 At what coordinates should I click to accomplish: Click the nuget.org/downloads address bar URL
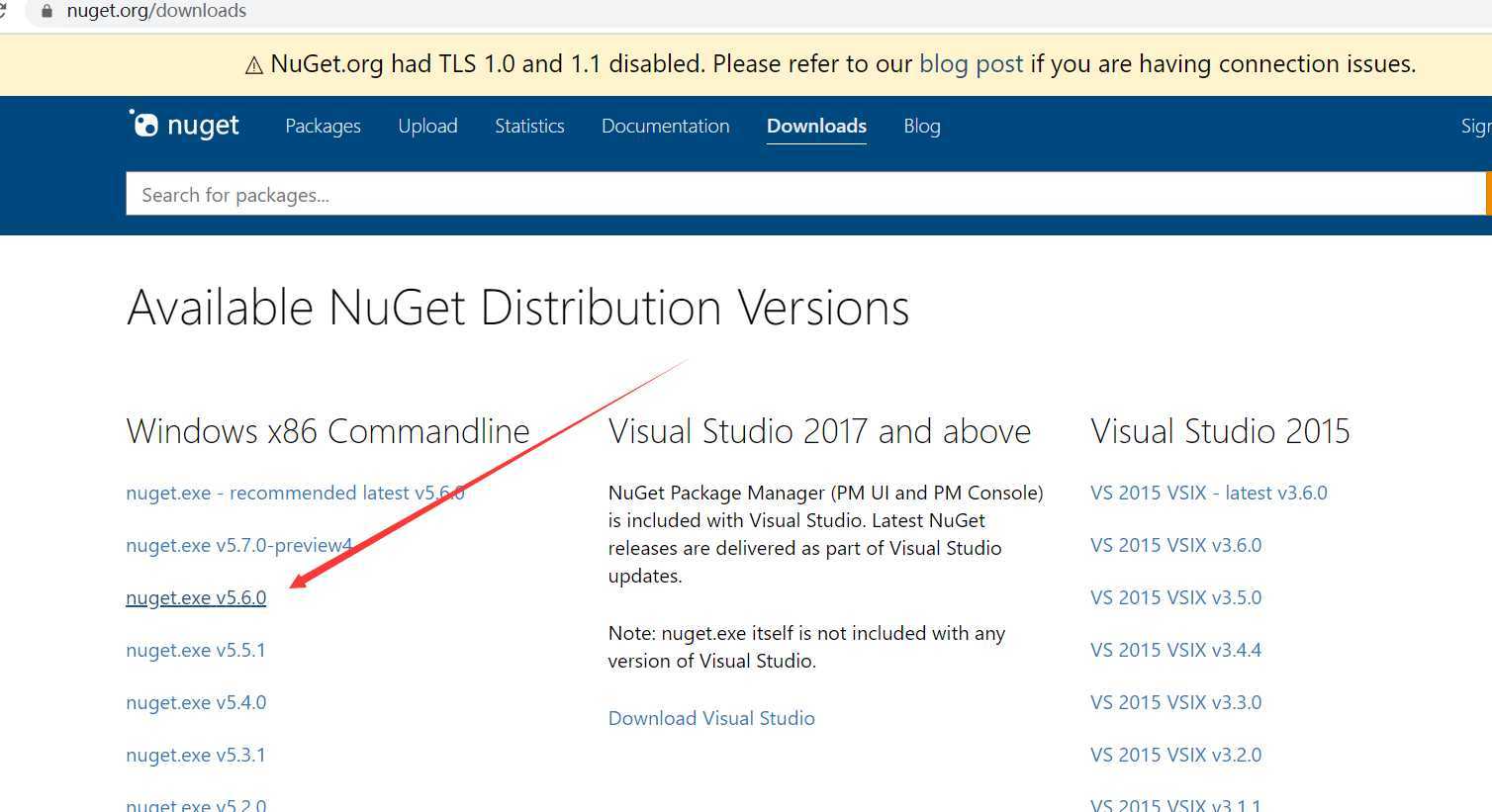(x=156, y=11)
